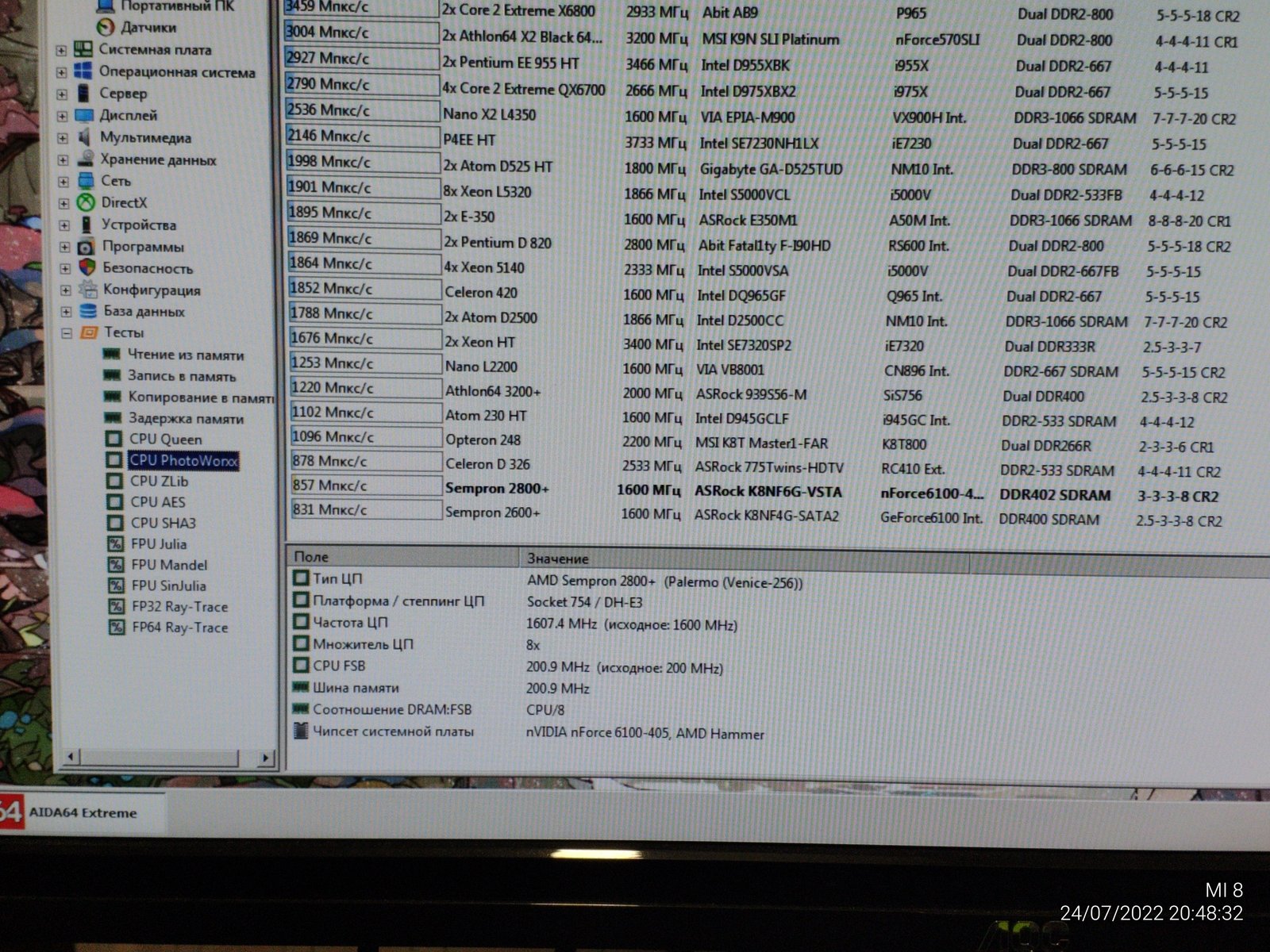Click the Сервер tree icon

point(83,93)
